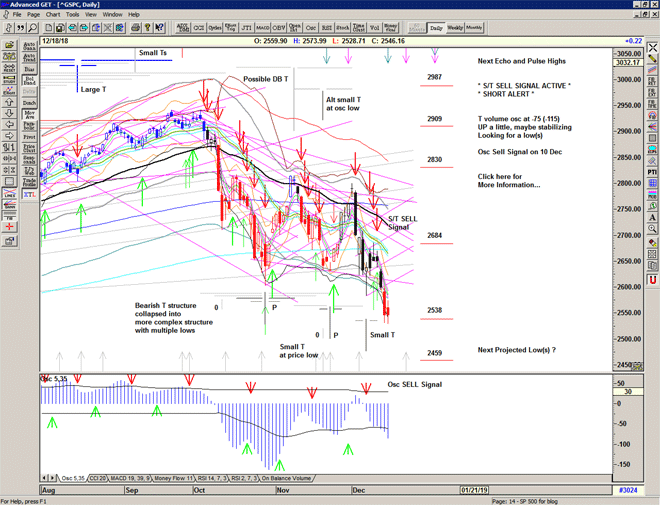Toggle the XTL indicator button

click(28, 196)
